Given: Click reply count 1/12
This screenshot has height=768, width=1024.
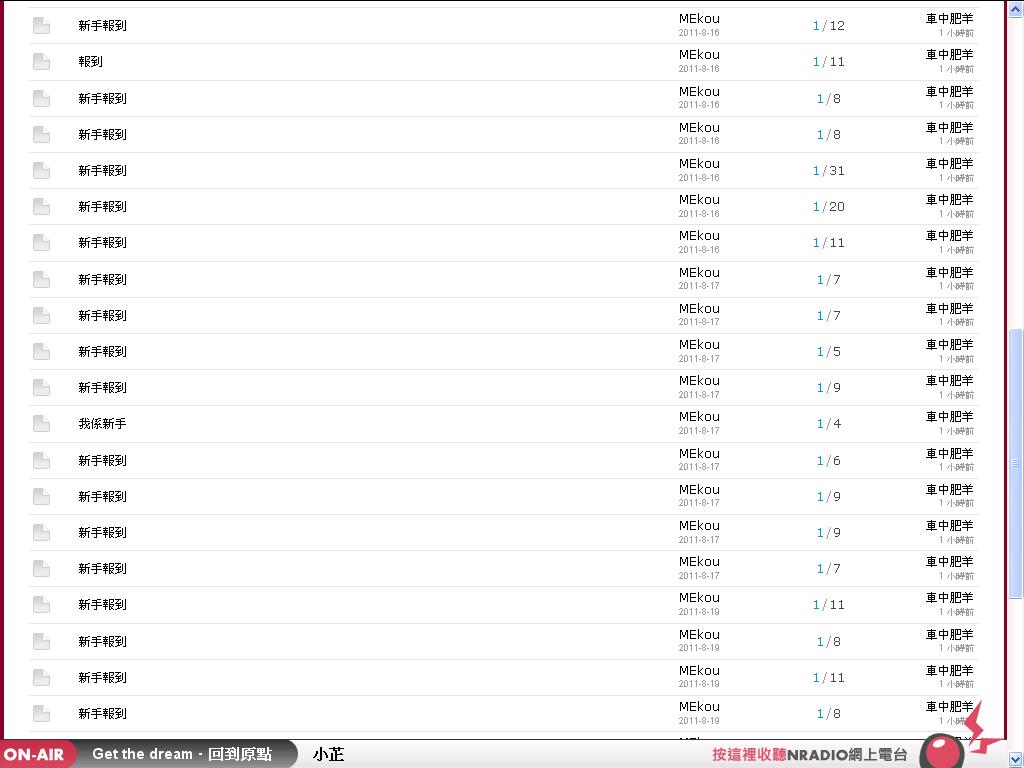Looking at the screenshot, I should pyautogui.click(x=828, y=25).
